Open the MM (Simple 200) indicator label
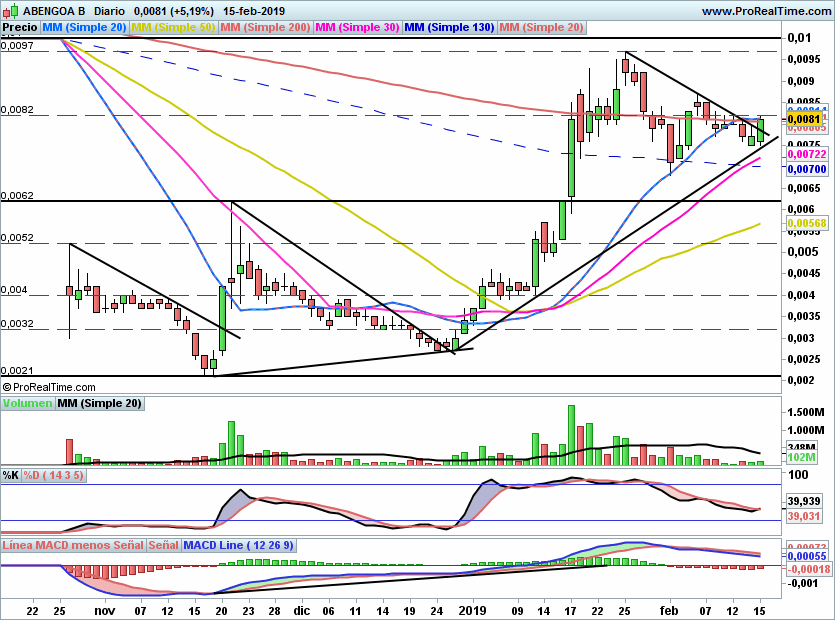The image size is (835, 620). tap(265, 27)
